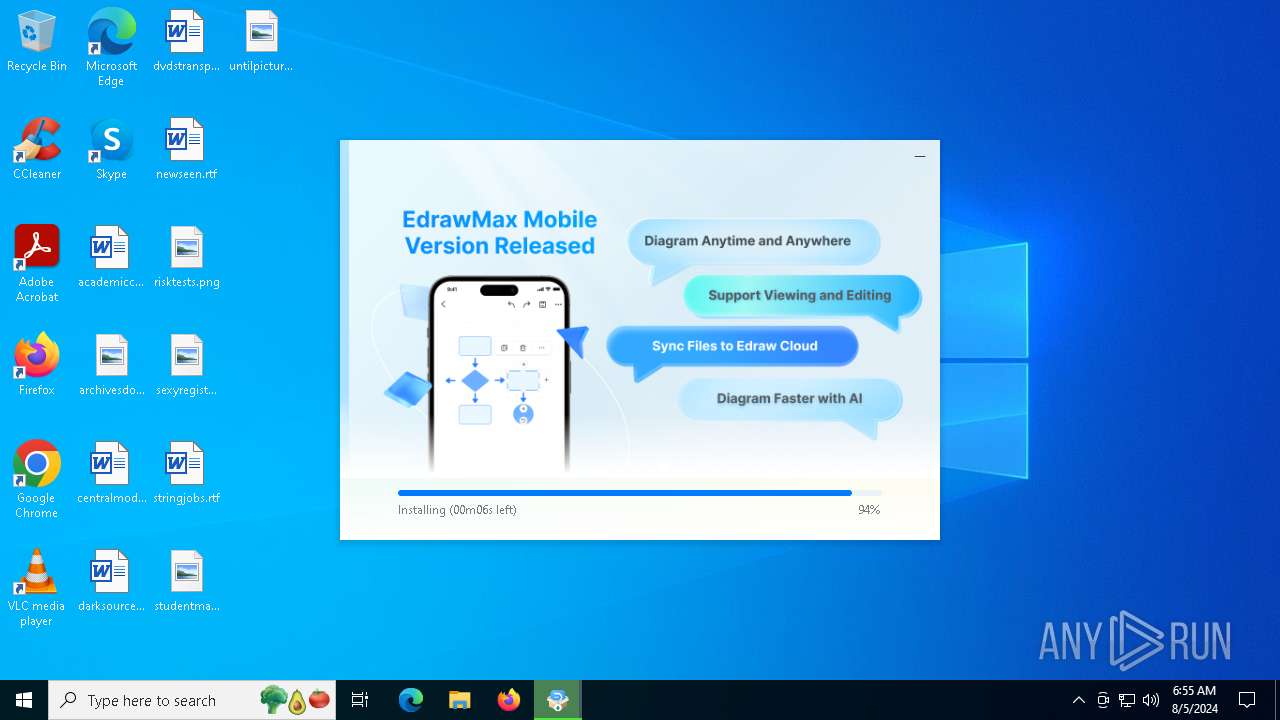Open Task View on the taskbar
Screen dimensions: 1280x720
click(360, 700)
